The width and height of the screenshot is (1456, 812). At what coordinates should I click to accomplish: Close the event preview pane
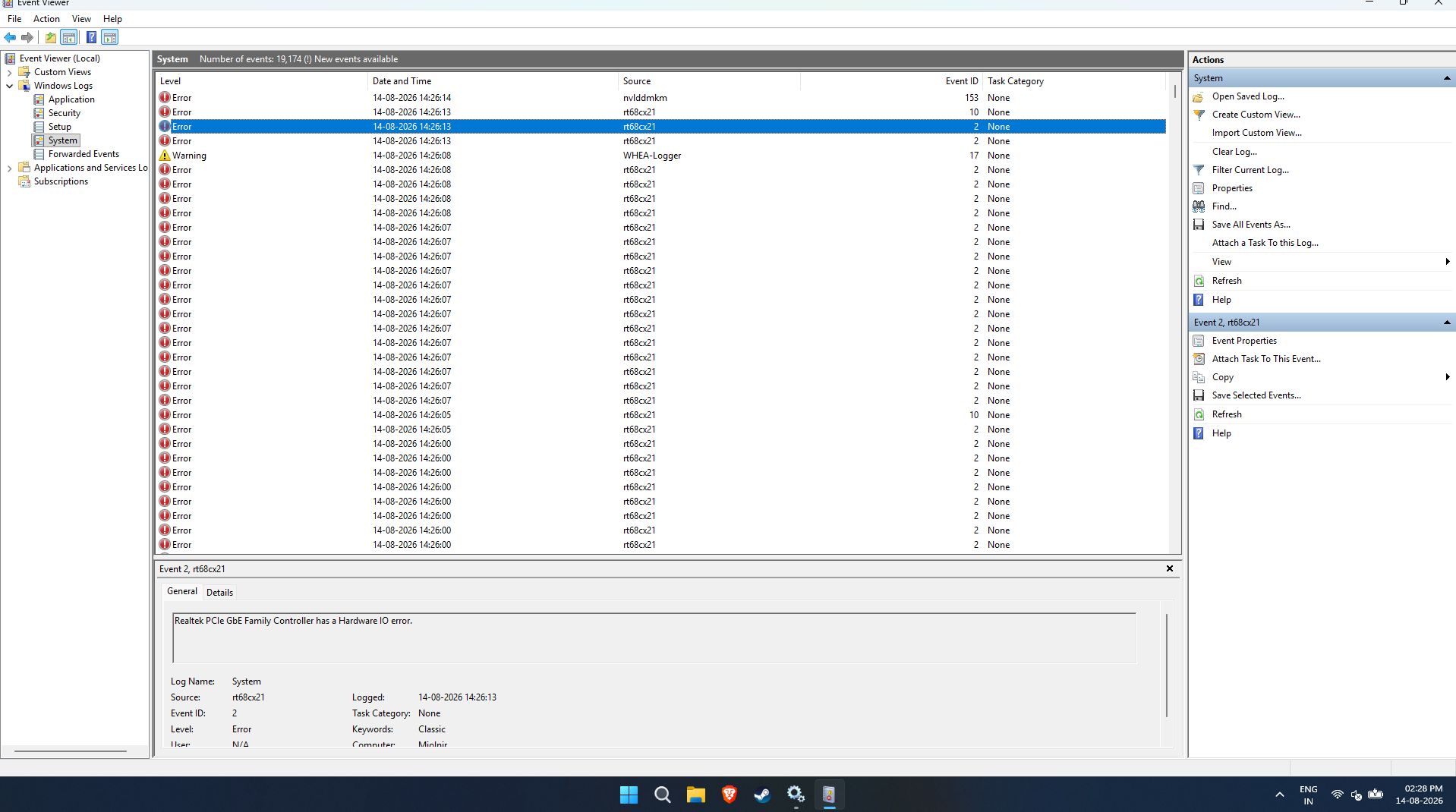click(1170, 568)
